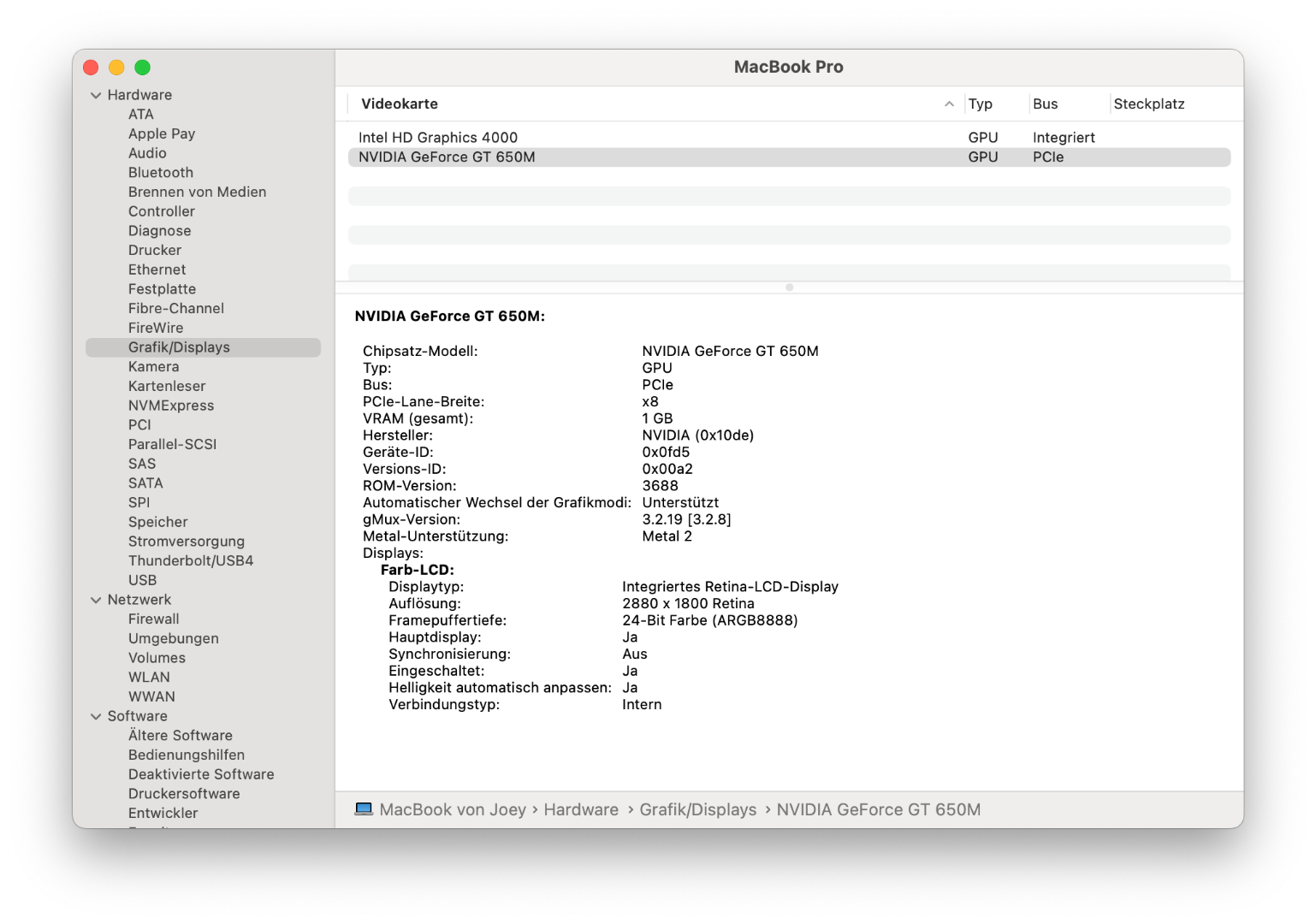Click Grafik/Displays in the path bar
Viewport: 1316px width, 924px height.
pos(698,809)
